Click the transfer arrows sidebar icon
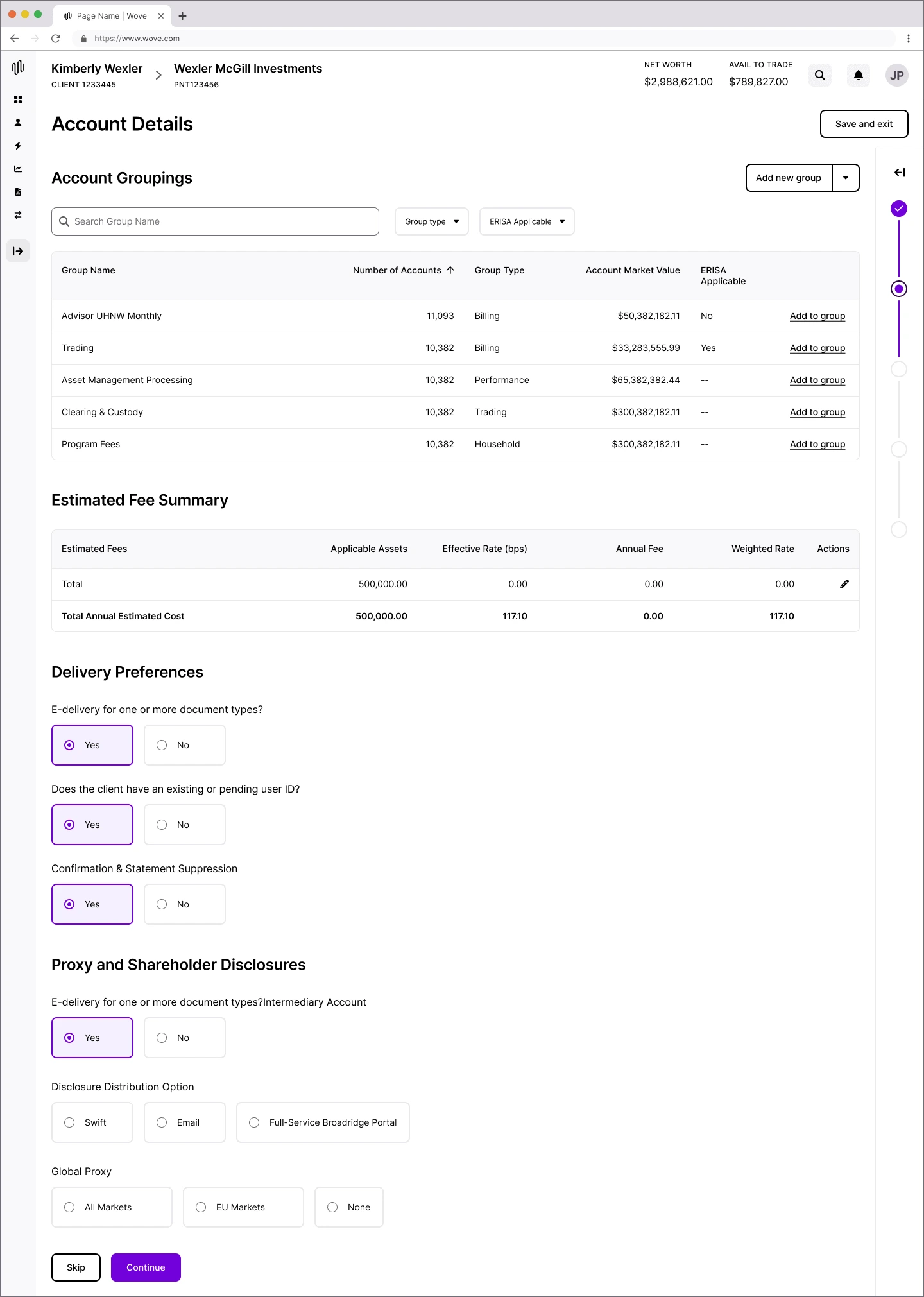This screenshot has width=924, height=1297. click(18, 215)
